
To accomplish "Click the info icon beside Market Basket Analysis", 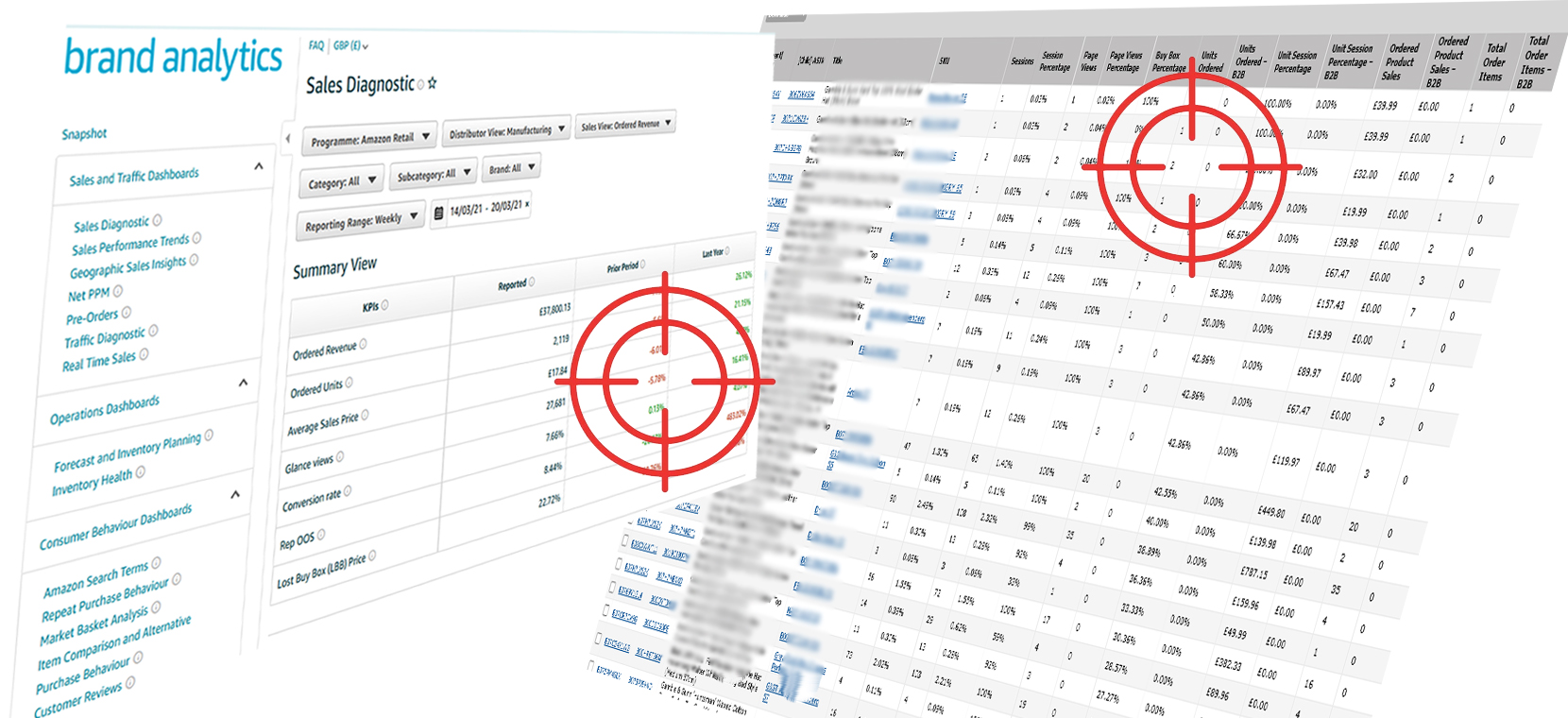I will (156, 607).
